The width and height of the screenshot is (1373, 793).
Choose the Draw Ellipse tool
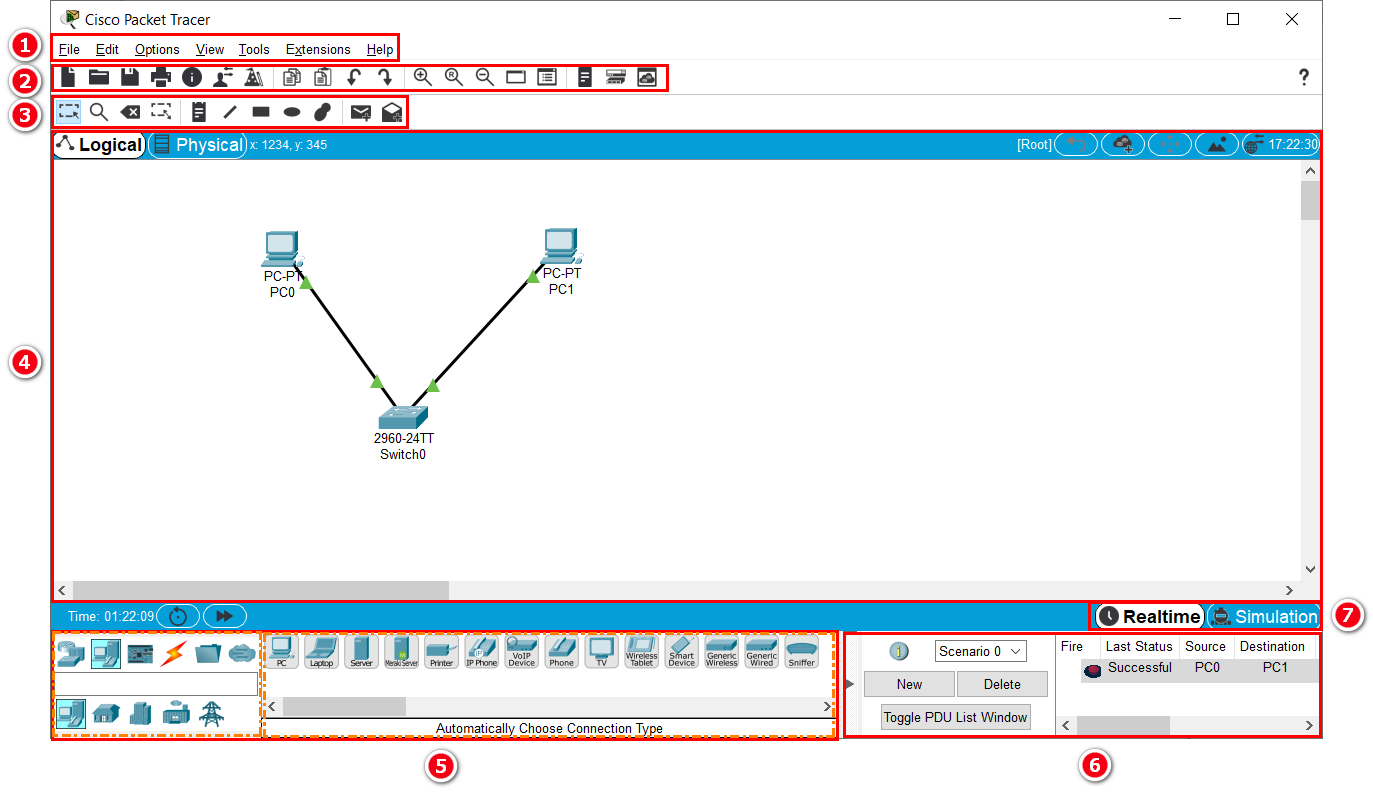(x=292, y=112)
